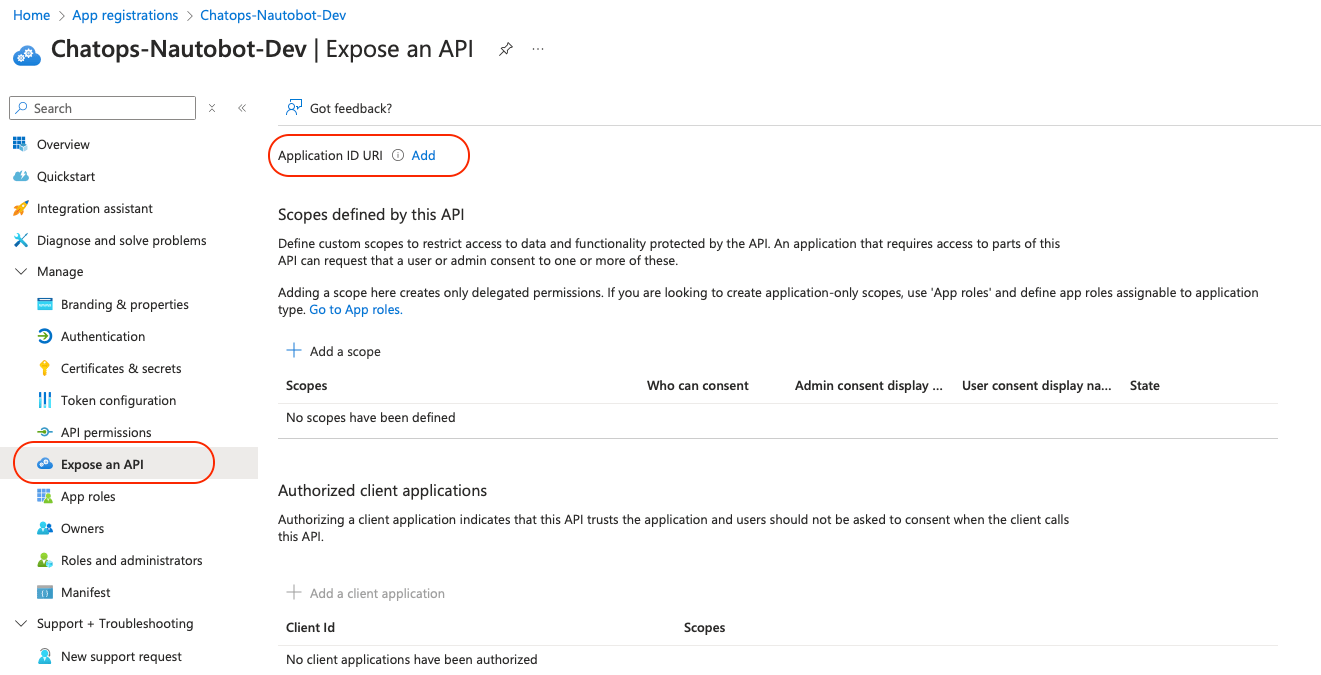Click the Quickstart cloud icon
This screenshot has height=675, width=1321.
tap(20, 176)
